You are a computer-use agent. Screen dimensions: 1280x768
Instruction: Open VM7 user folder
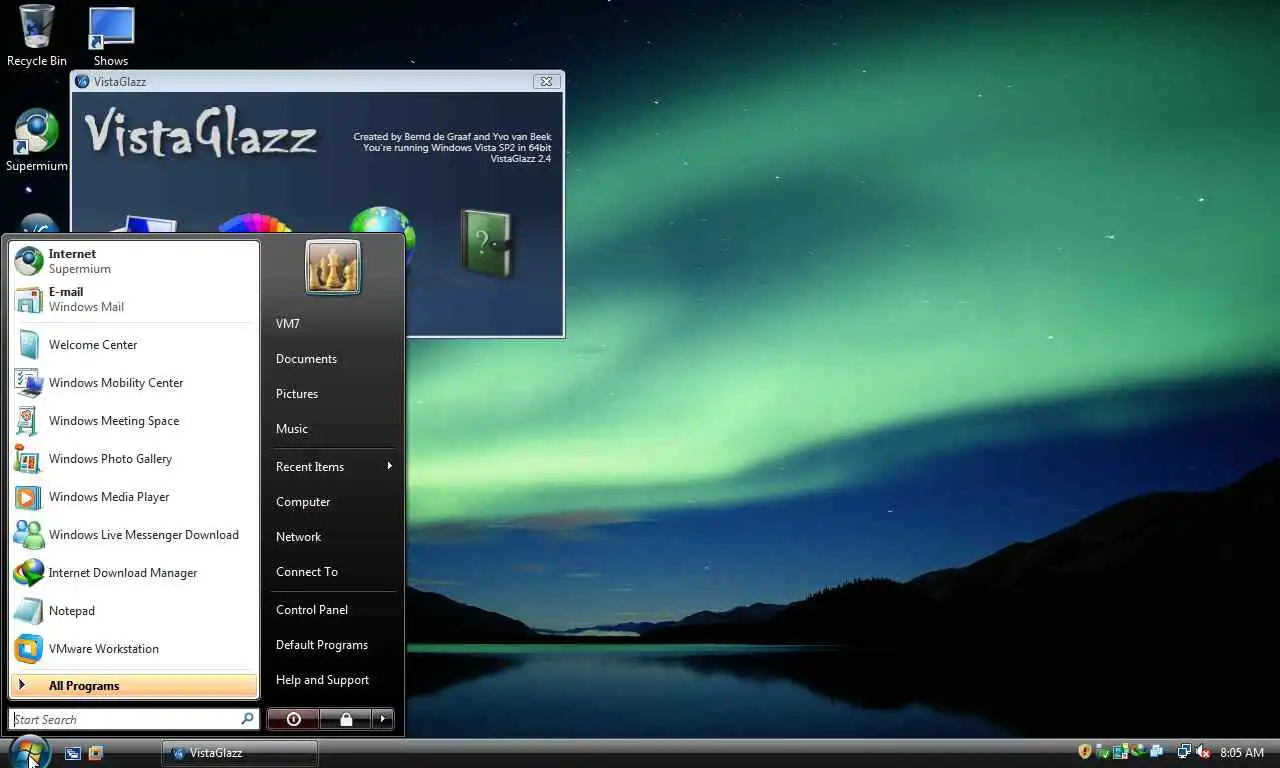[x=334, y=324]
